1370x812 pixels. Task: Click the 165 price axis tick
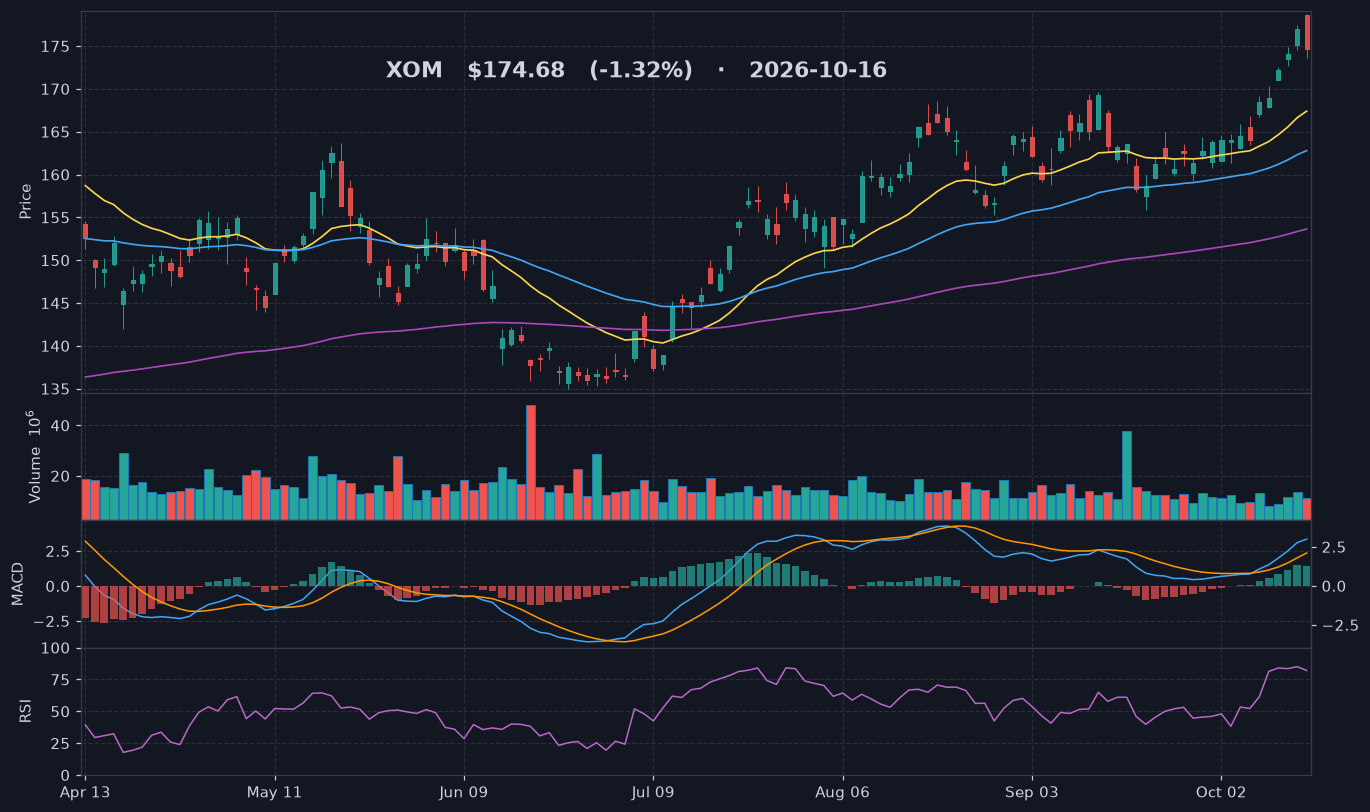point(55,133)
